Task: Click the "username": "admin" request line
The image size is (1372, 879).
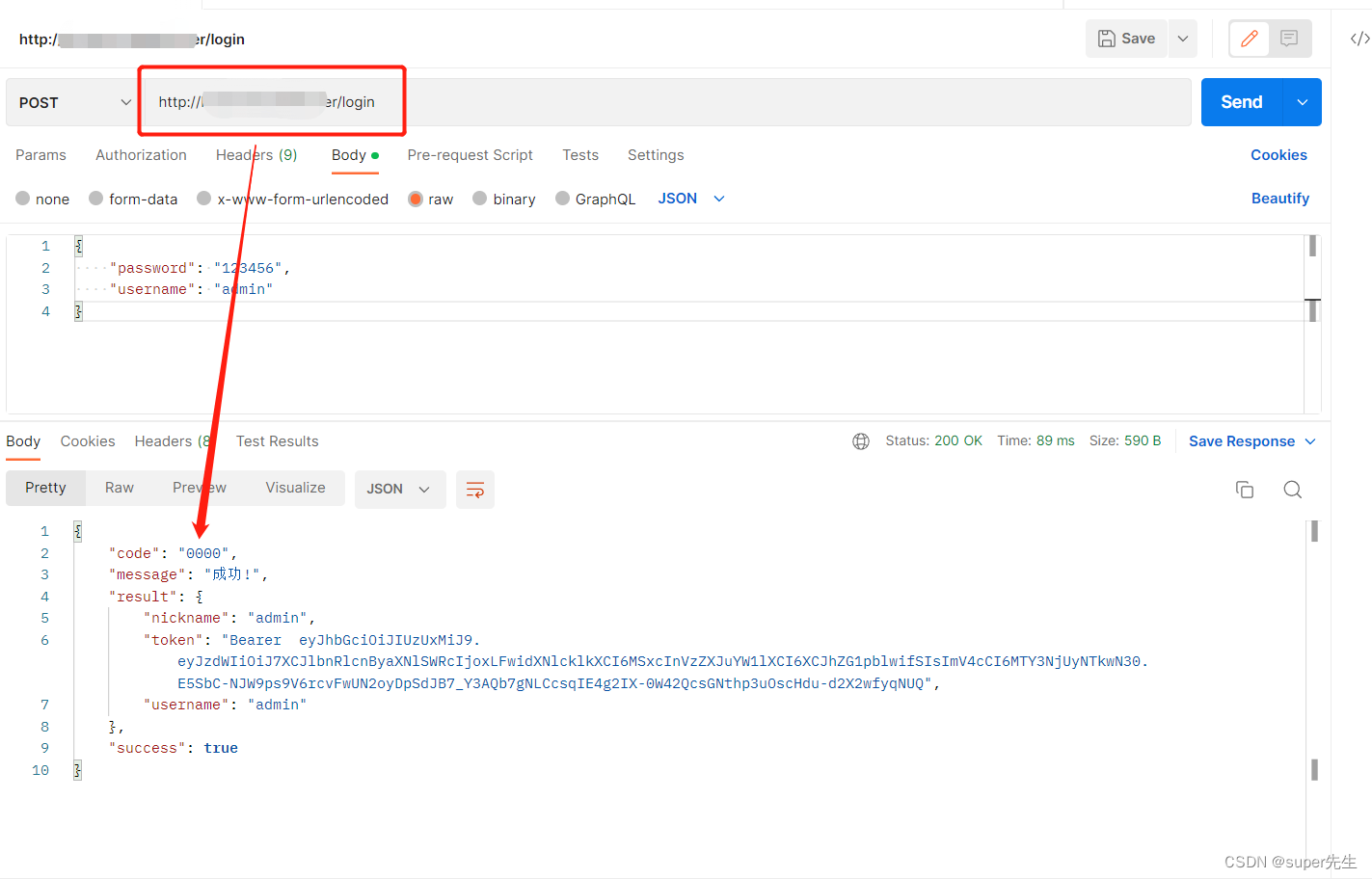Action: (x=191, y=289)
